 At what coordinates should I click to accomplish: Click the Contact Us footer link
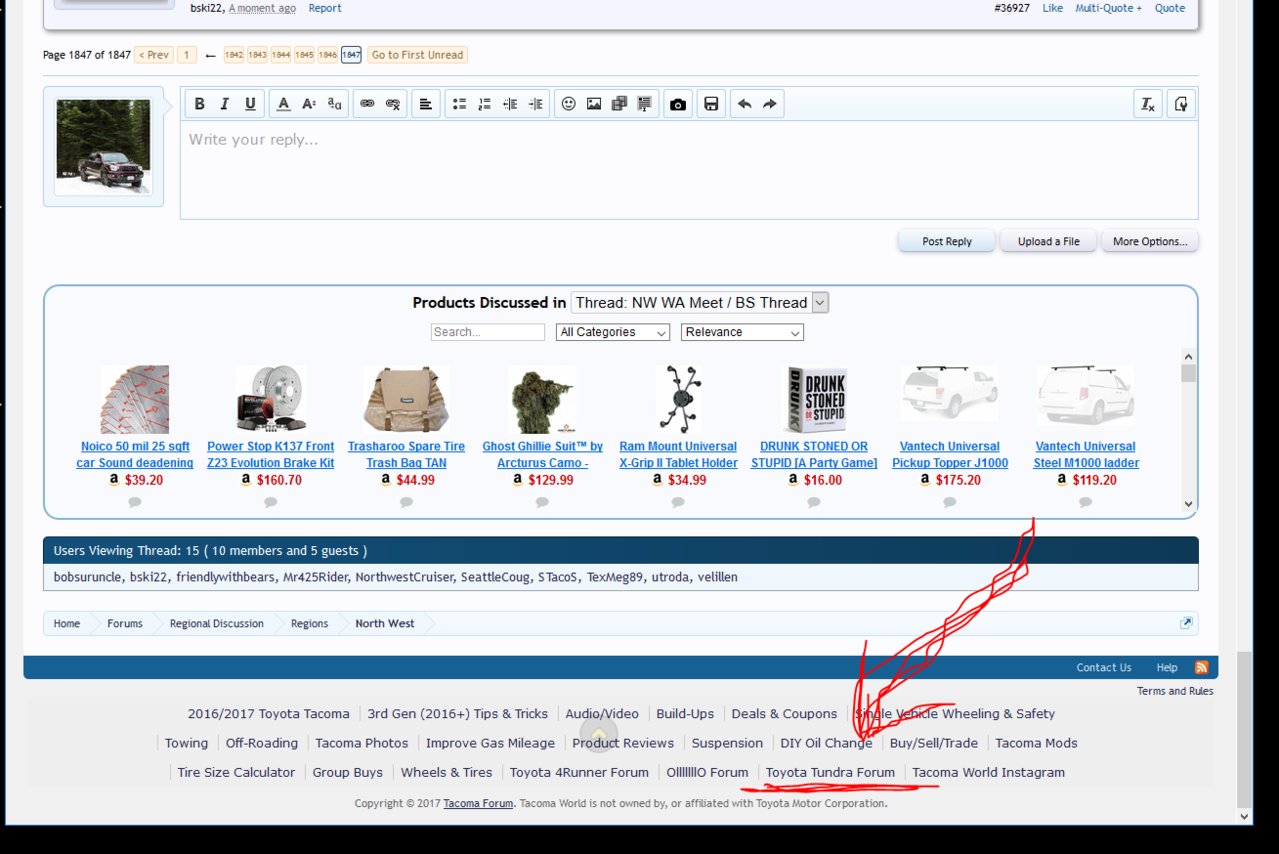(1104, 667)
